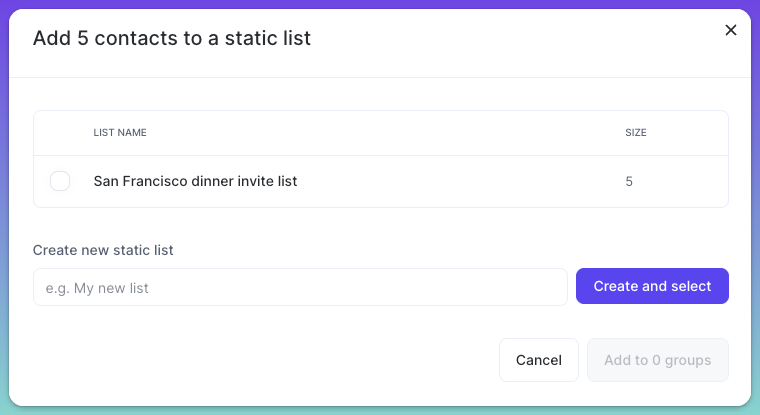Click empty header space between LIST NAME and SIZE
Screen dimensions: 760x415
(x=385, y=132)
